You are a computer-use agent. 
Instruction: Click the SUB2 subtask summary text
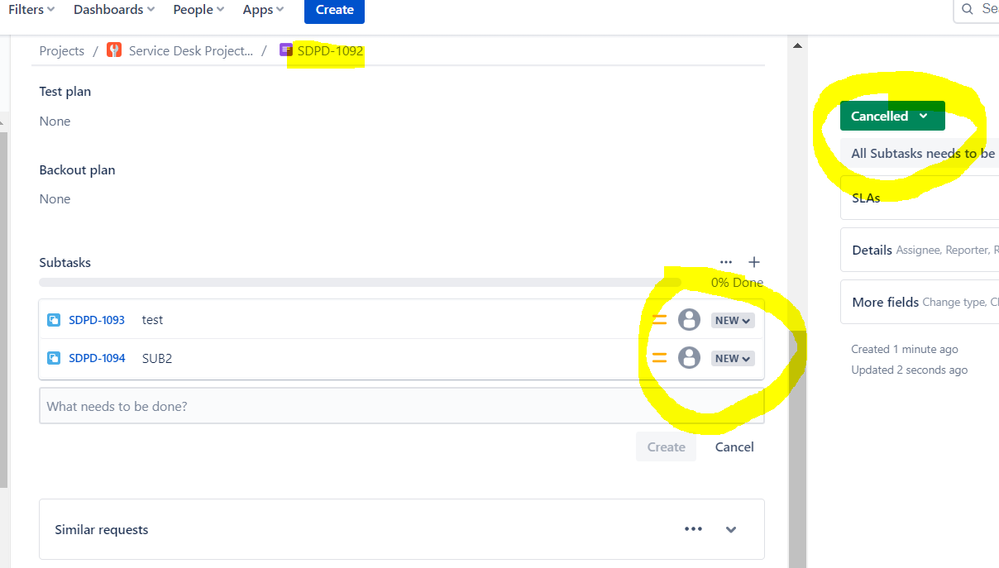(157, 358)
